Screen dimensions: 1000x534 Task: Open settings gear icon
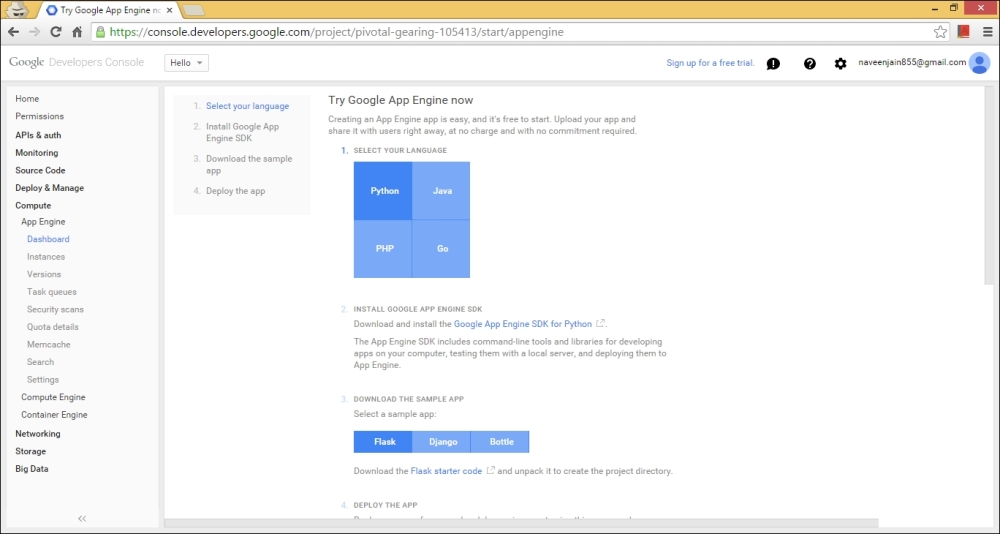841,64
